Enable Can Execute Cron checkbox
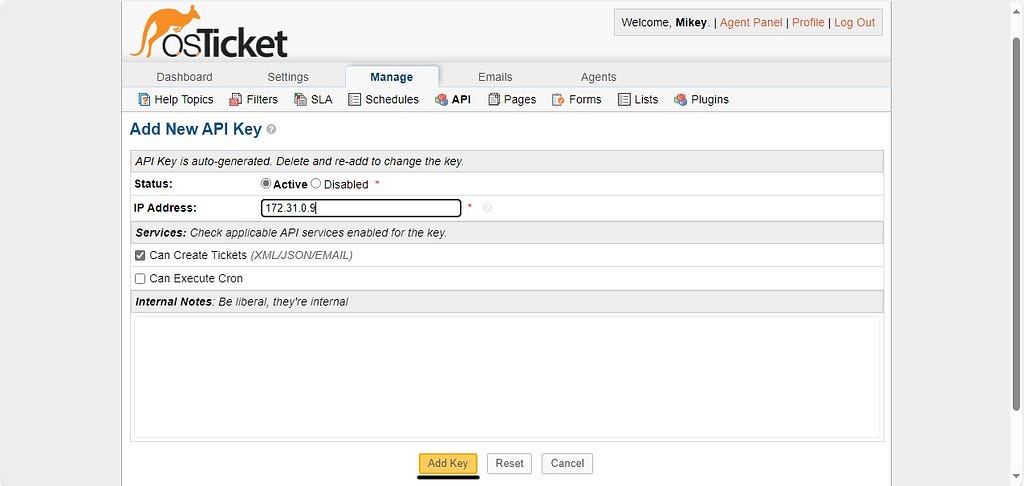 click(x=140, y=279)
